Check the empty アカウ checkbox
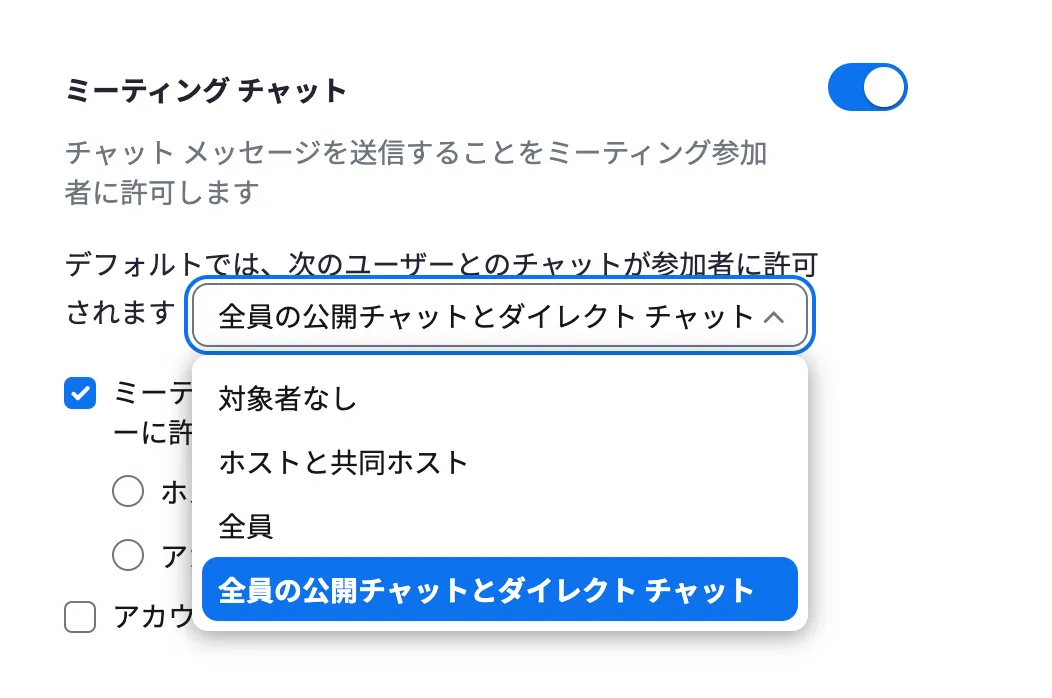Viewport: 1052px width, 698px height. coord(80,617)
